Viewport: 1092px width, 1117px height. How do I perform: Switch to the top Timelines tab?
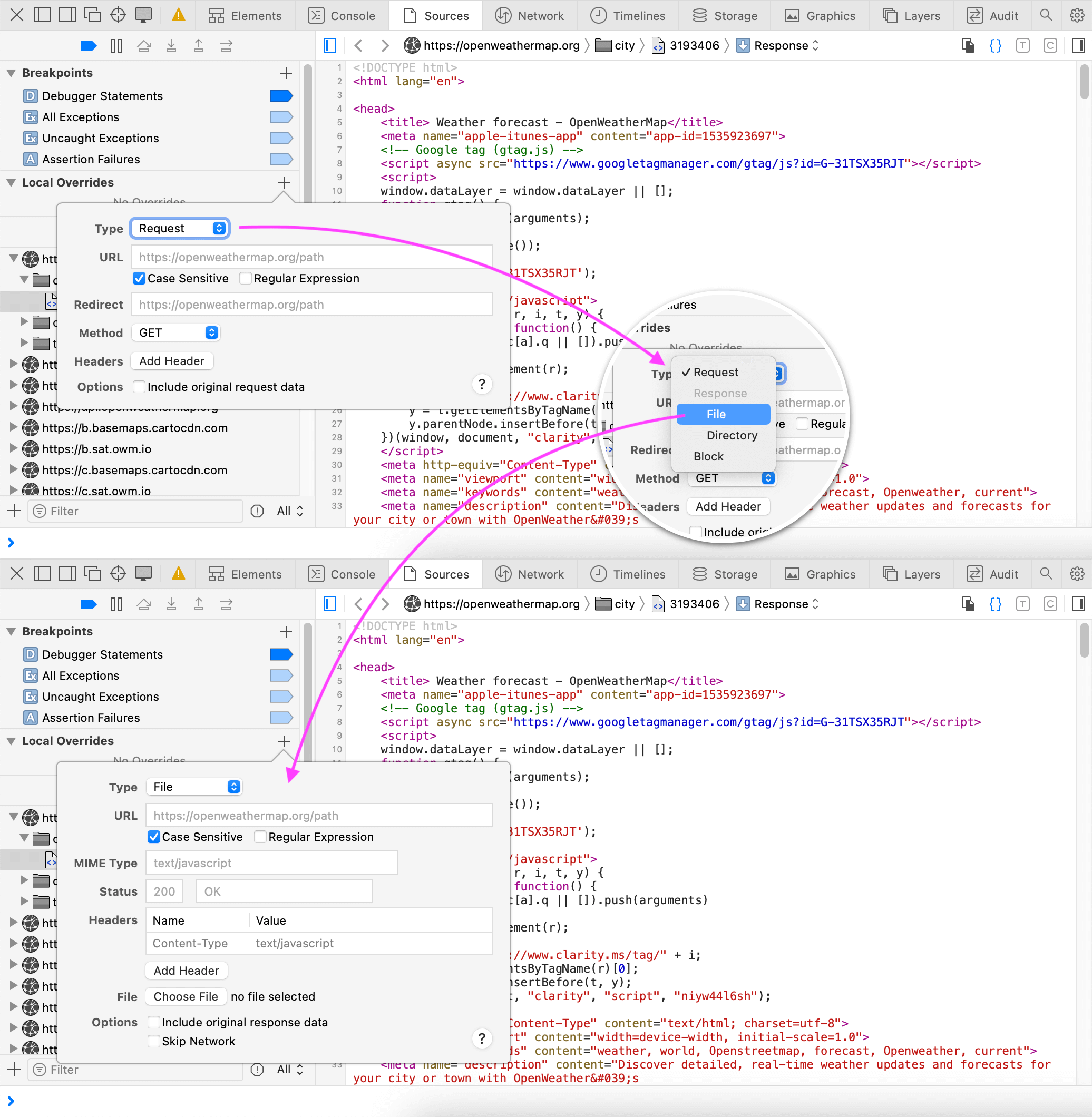click(628, 15)
